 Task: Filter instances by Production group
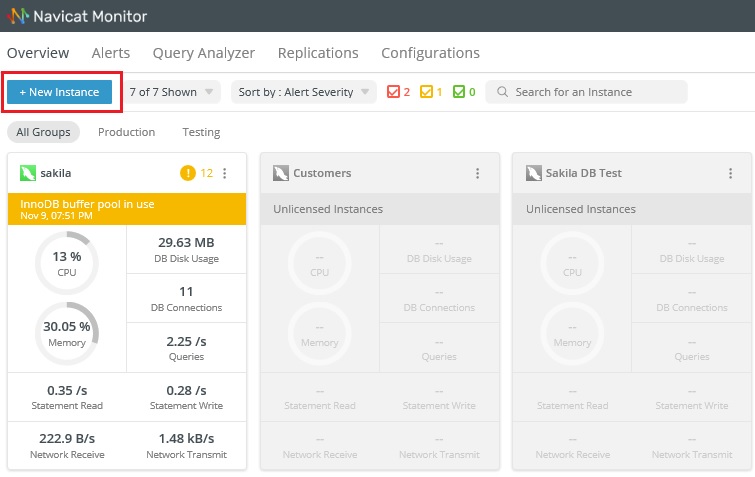pos(127,132)
